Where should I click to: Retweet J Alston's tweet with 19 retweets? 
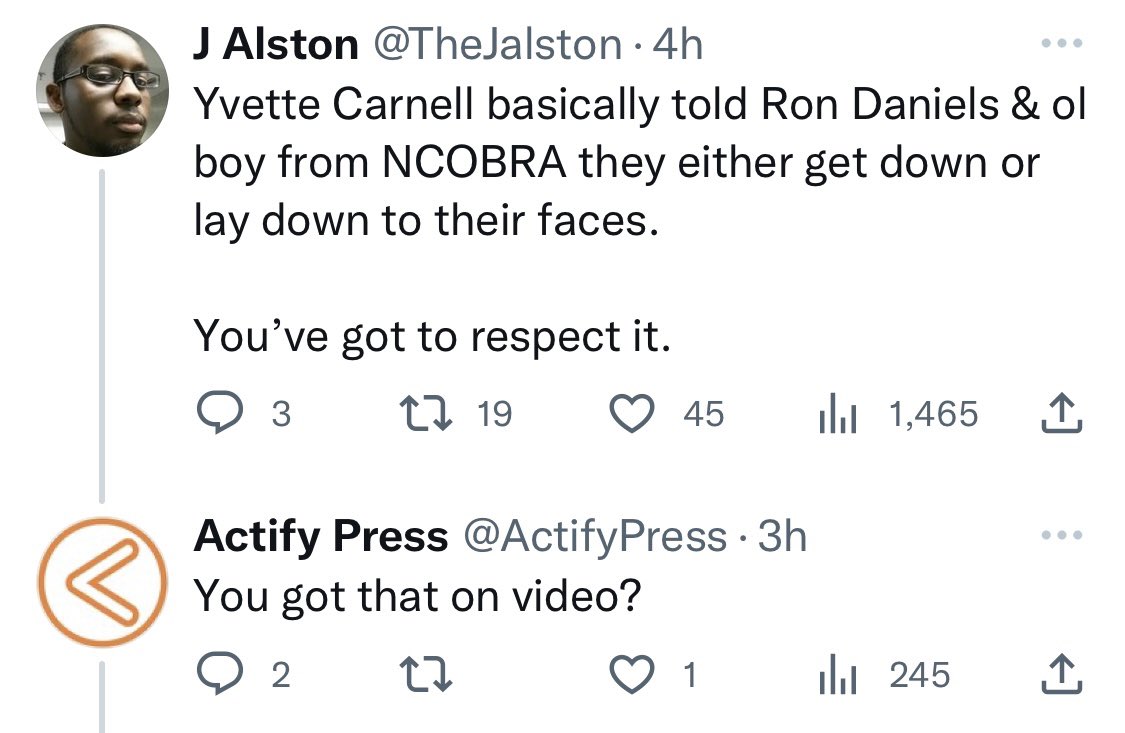[425, 414]
